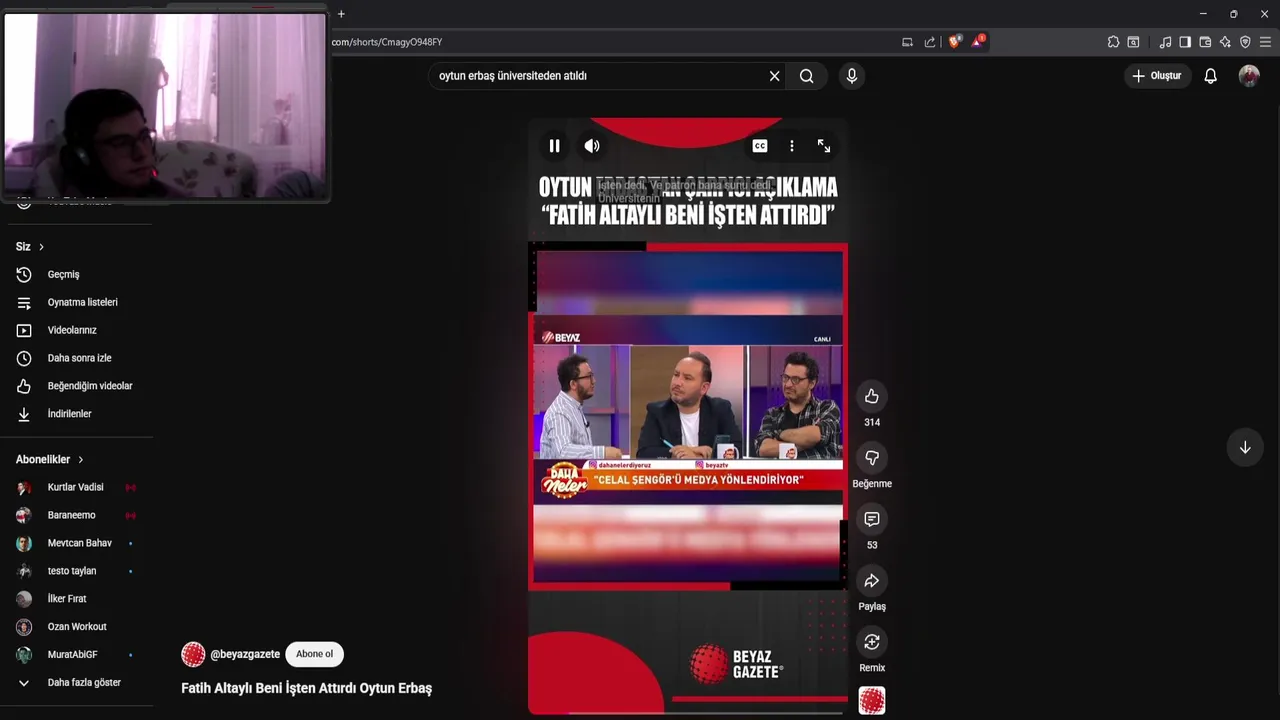
Task: Click the search magnifier button
Action: (x=807, y=76)
